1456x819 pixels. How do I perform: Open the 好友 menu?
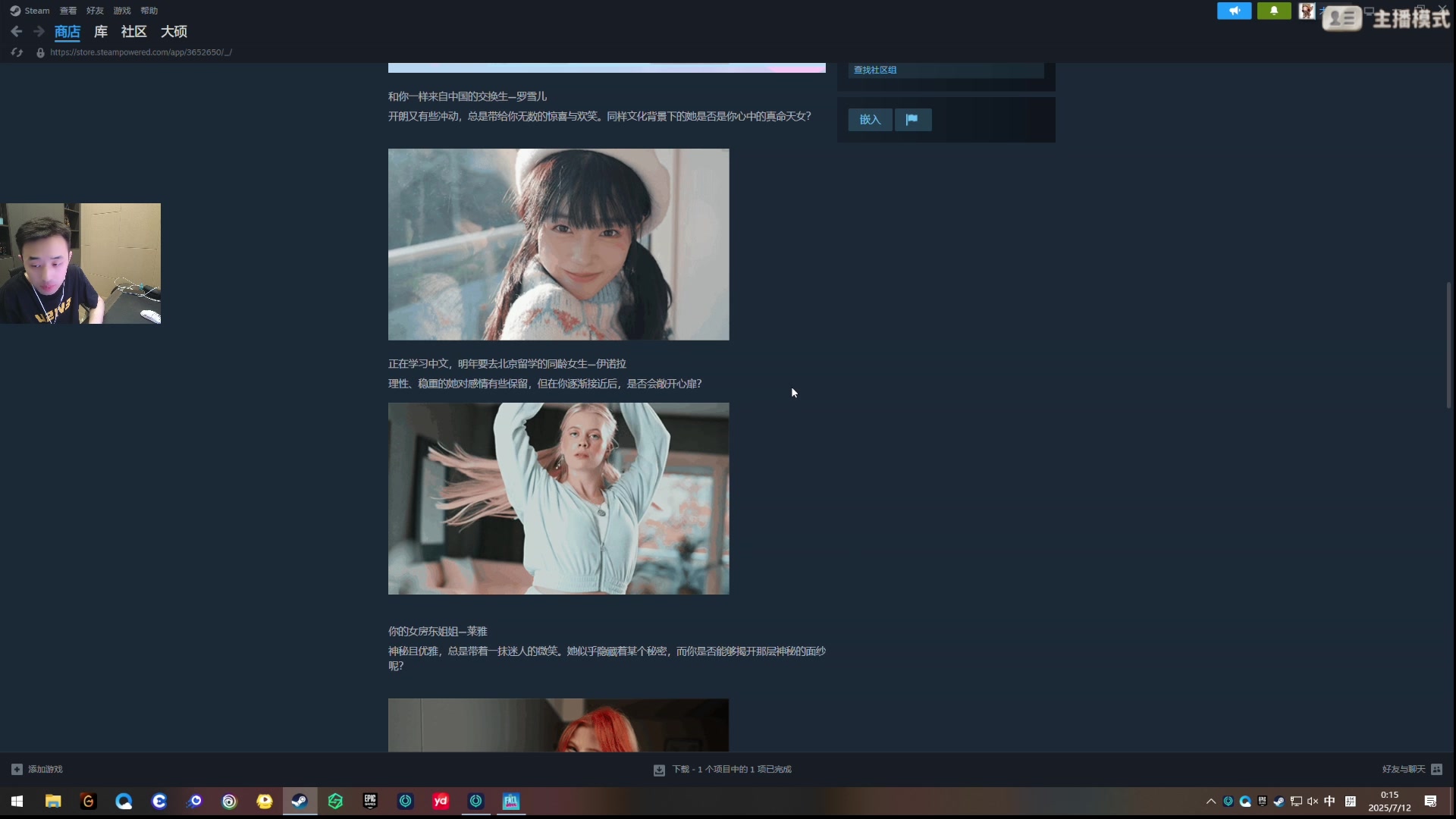click(x=95, y=11)
